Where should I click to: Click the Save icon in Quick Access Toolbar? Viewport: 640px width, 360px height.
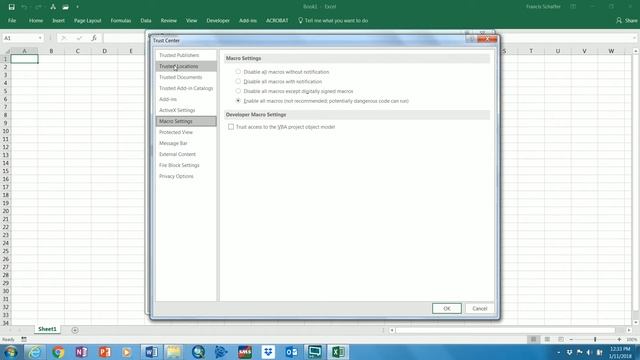click(x=11, y=7)
